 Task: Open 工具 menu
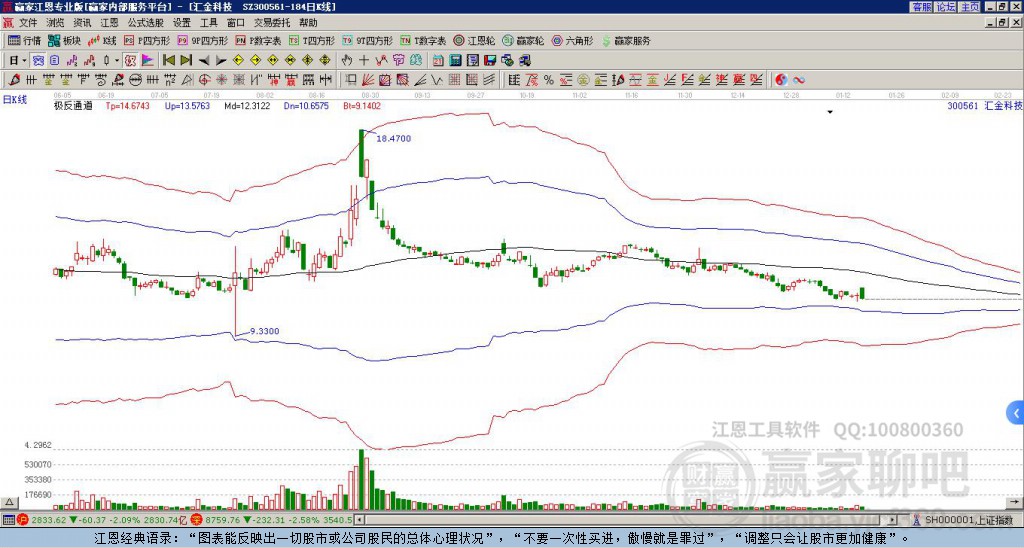[208, 23]
